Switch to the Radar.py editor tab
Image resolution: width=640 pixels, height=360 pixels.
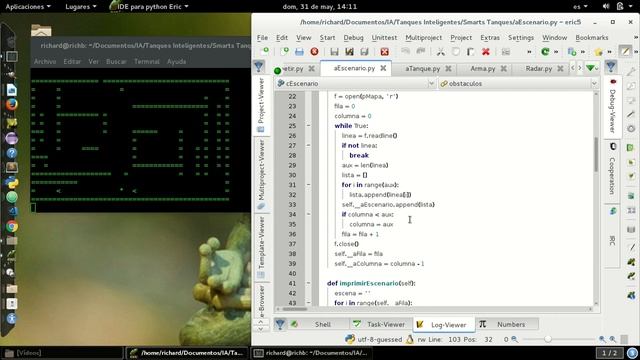pos(538,69)
